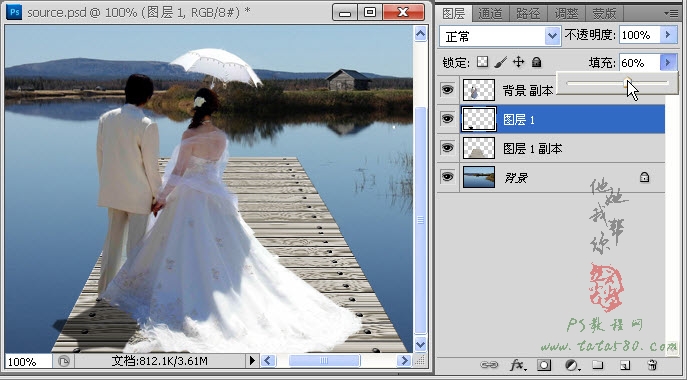Click the 图层 1 layer thumbnail
This screenshot has width=687, height=380.
tap(479, 119)
